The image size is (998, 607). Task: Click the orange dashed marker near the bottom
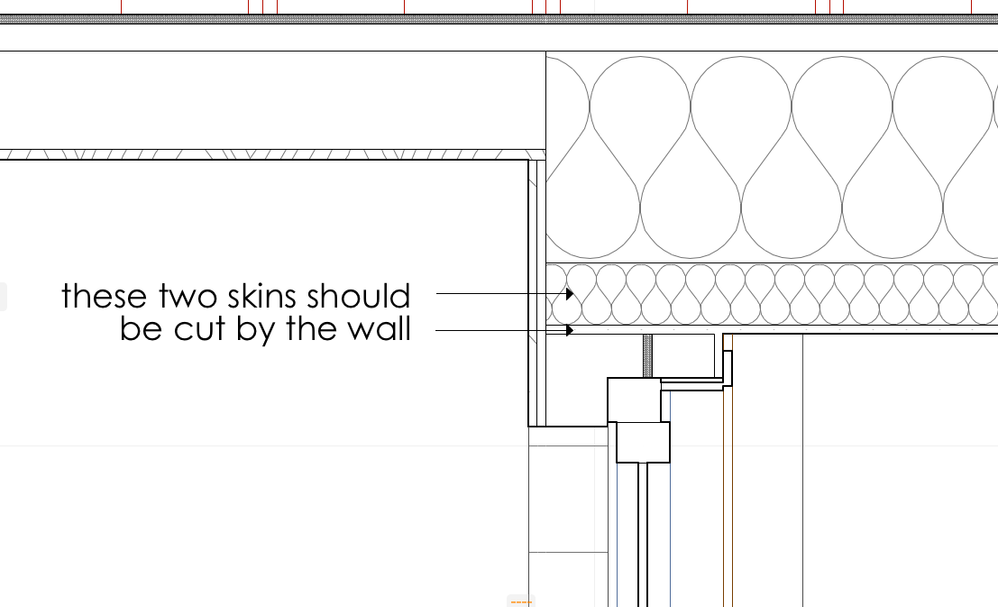click(521, 601)
